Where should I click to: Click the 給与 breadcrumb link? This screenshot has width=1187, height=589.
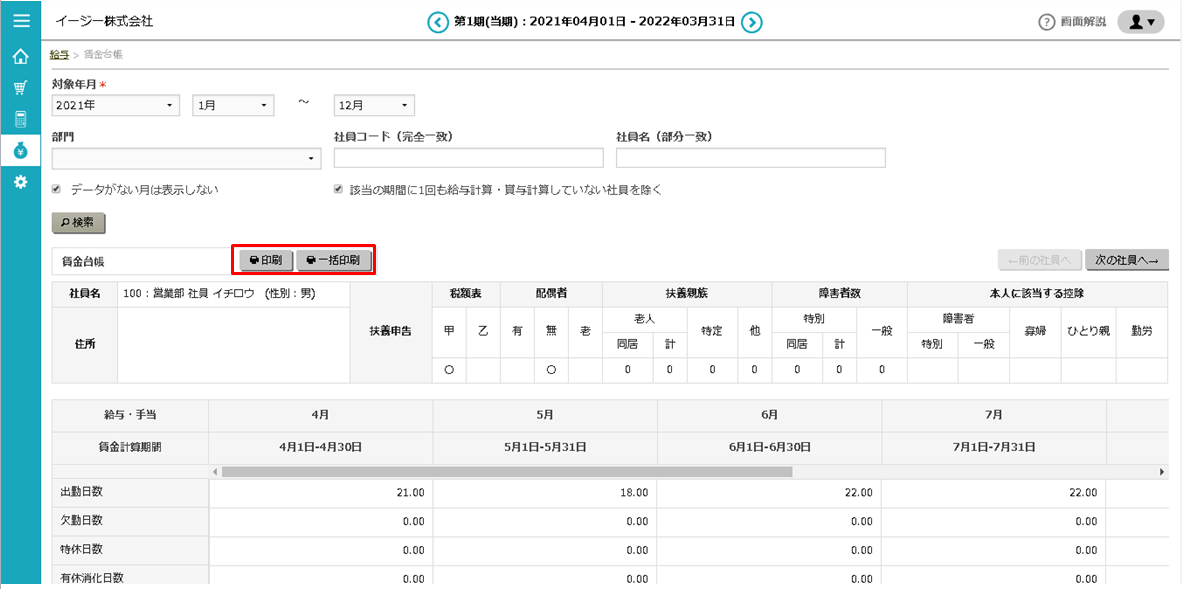coord(58,54)
